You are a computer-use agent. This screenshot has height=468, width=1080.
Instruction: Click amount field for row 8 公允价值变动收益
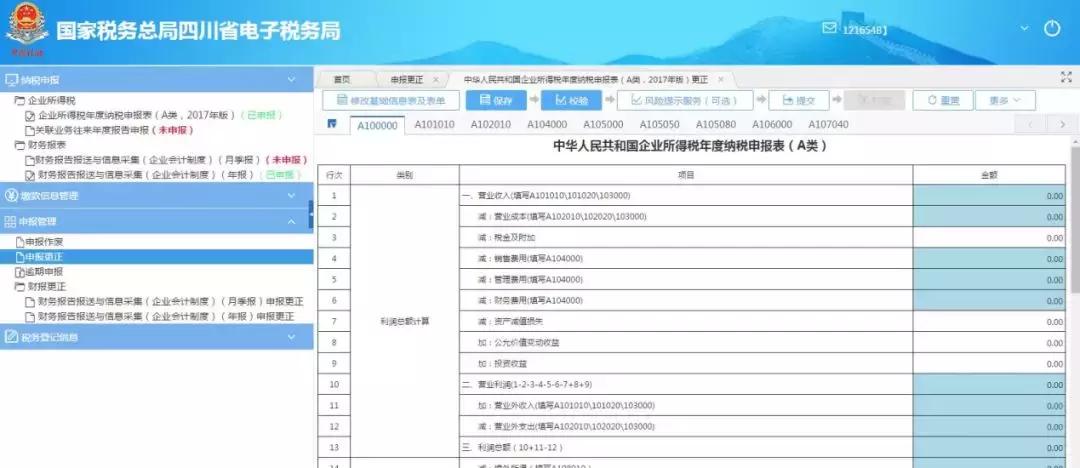(x=989, y=343)
